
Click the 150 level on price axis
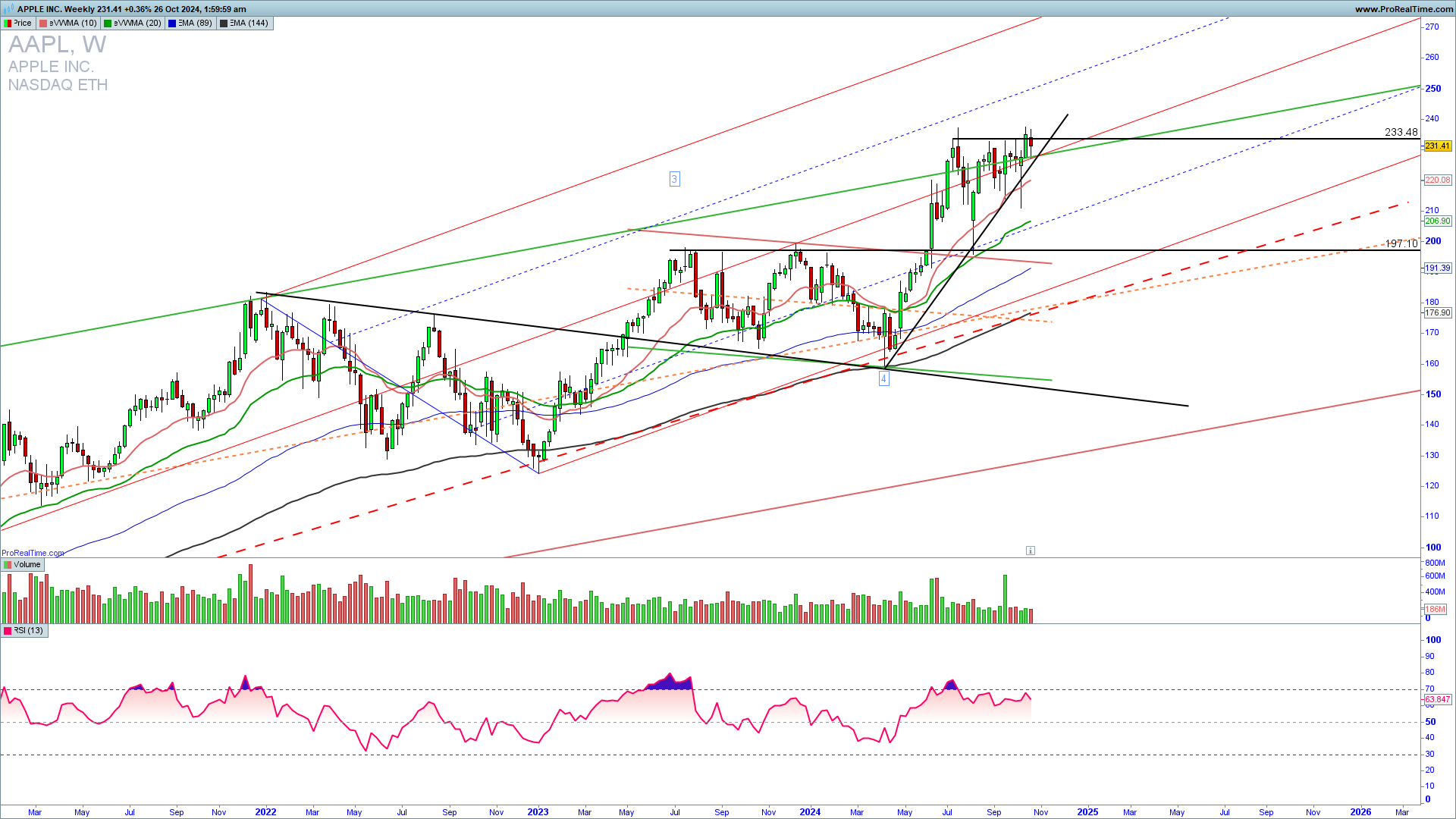[1433, 394]
